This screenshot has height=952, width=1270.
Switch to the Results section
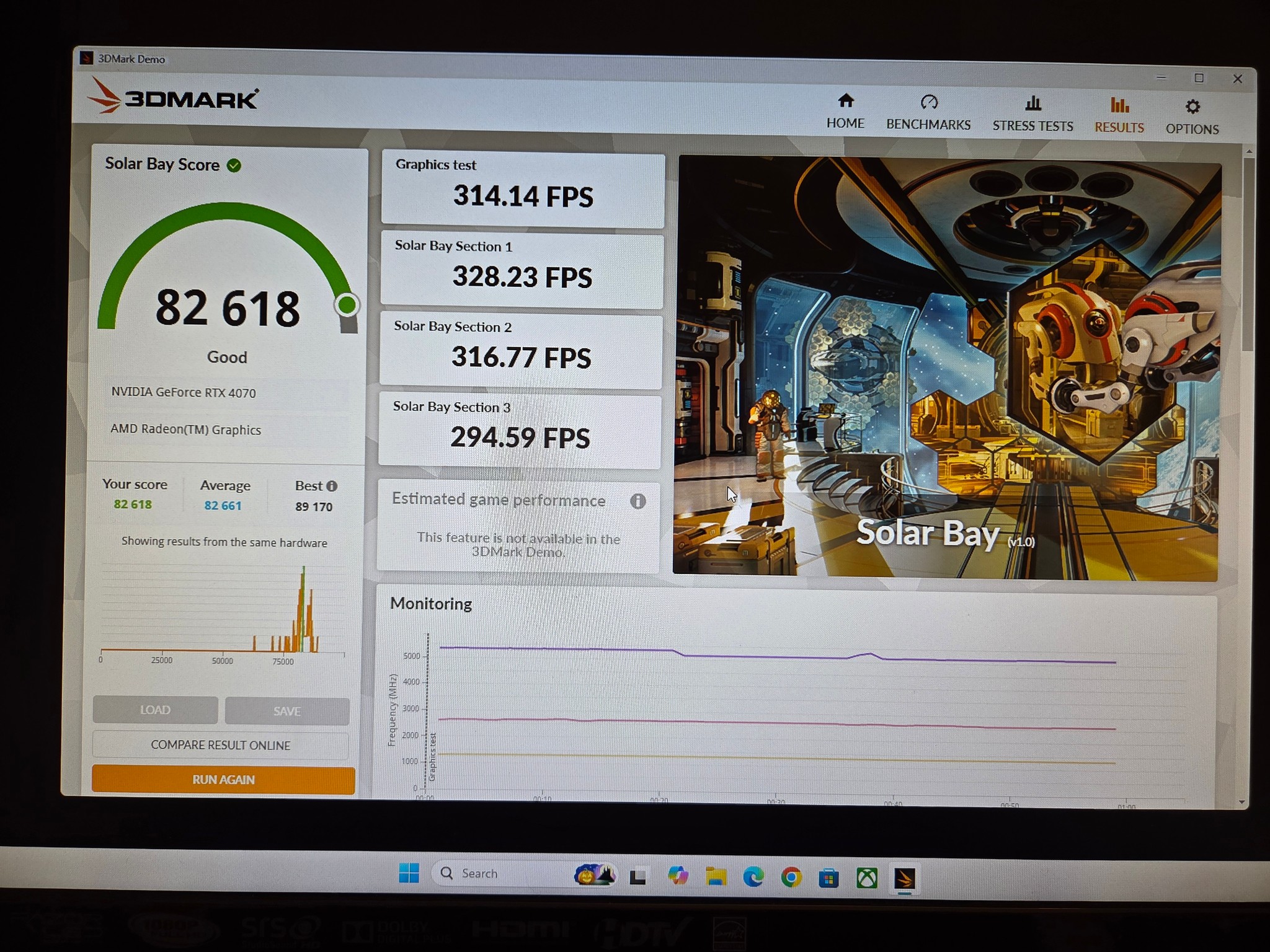(1119, 116)
